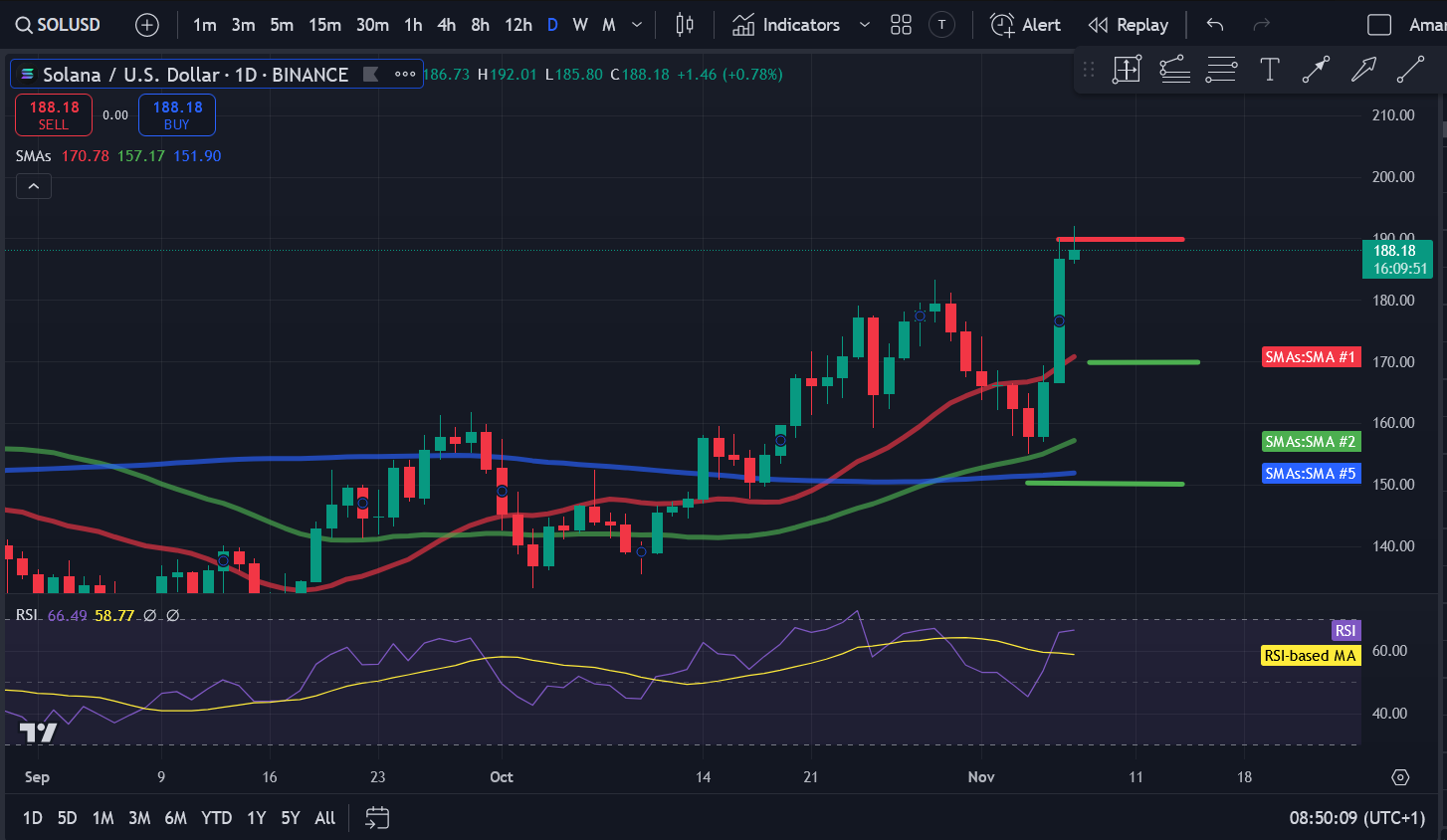Open the indicator templates grid icon
This screenshot has width=1447, height=840.
coord(901,25)
